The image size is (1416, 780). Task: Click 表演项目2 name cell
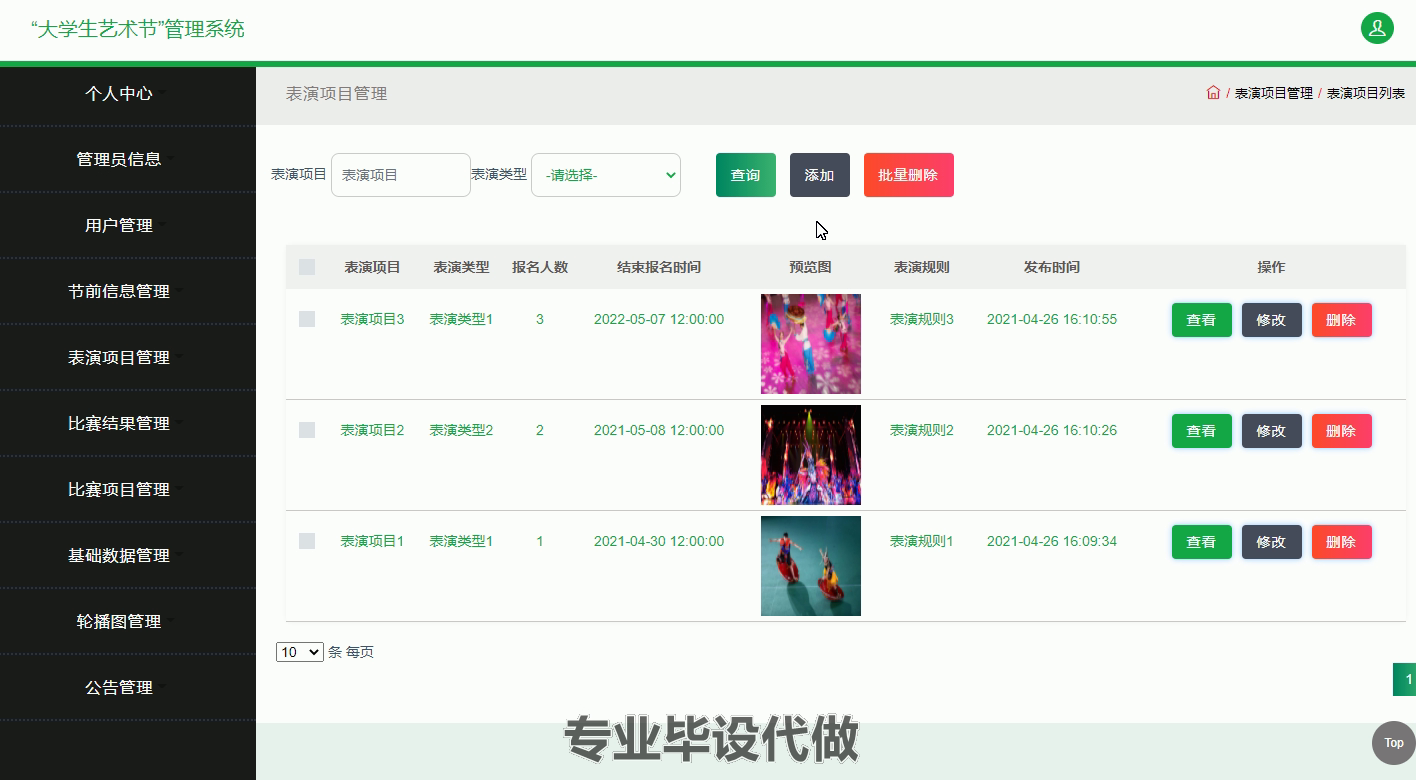pos(373,430)
